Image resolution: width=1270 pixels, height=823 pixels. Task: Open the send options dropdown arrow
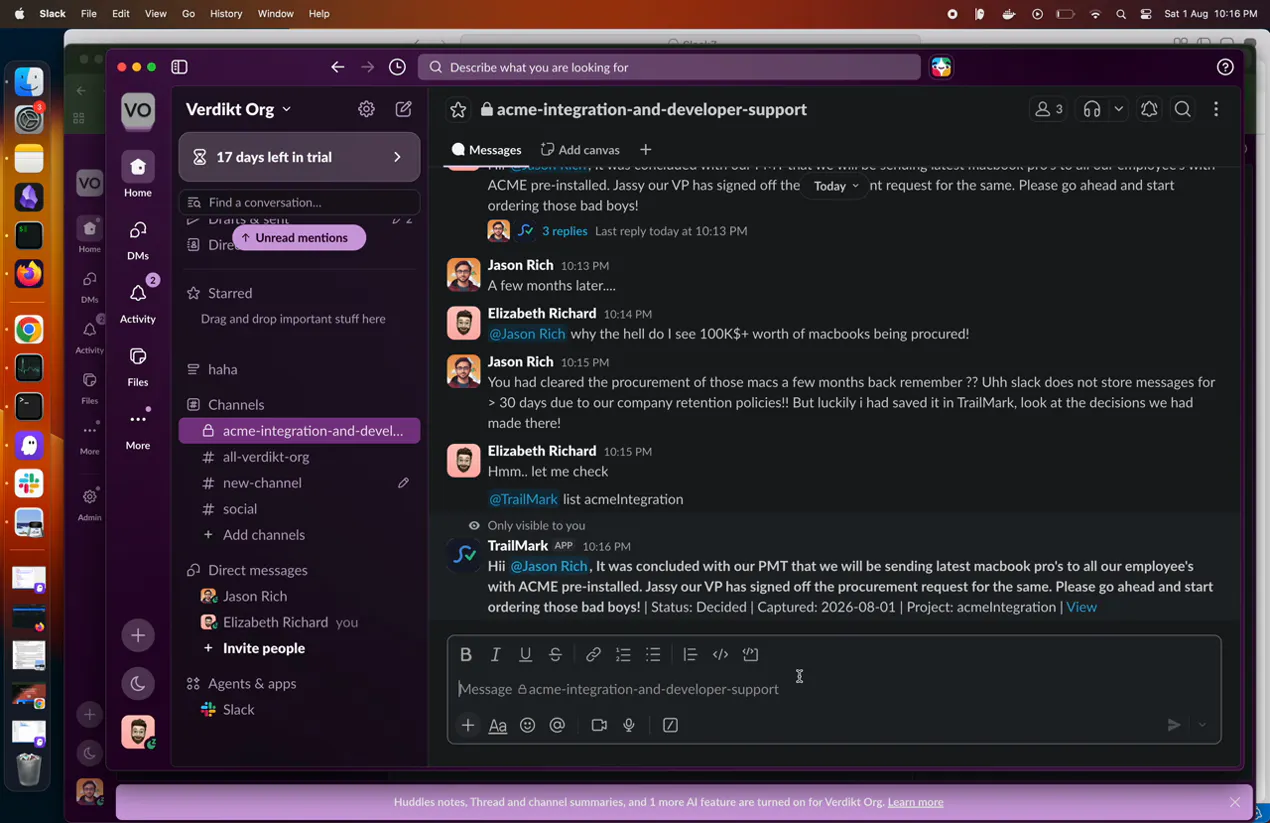[1202, 725]
